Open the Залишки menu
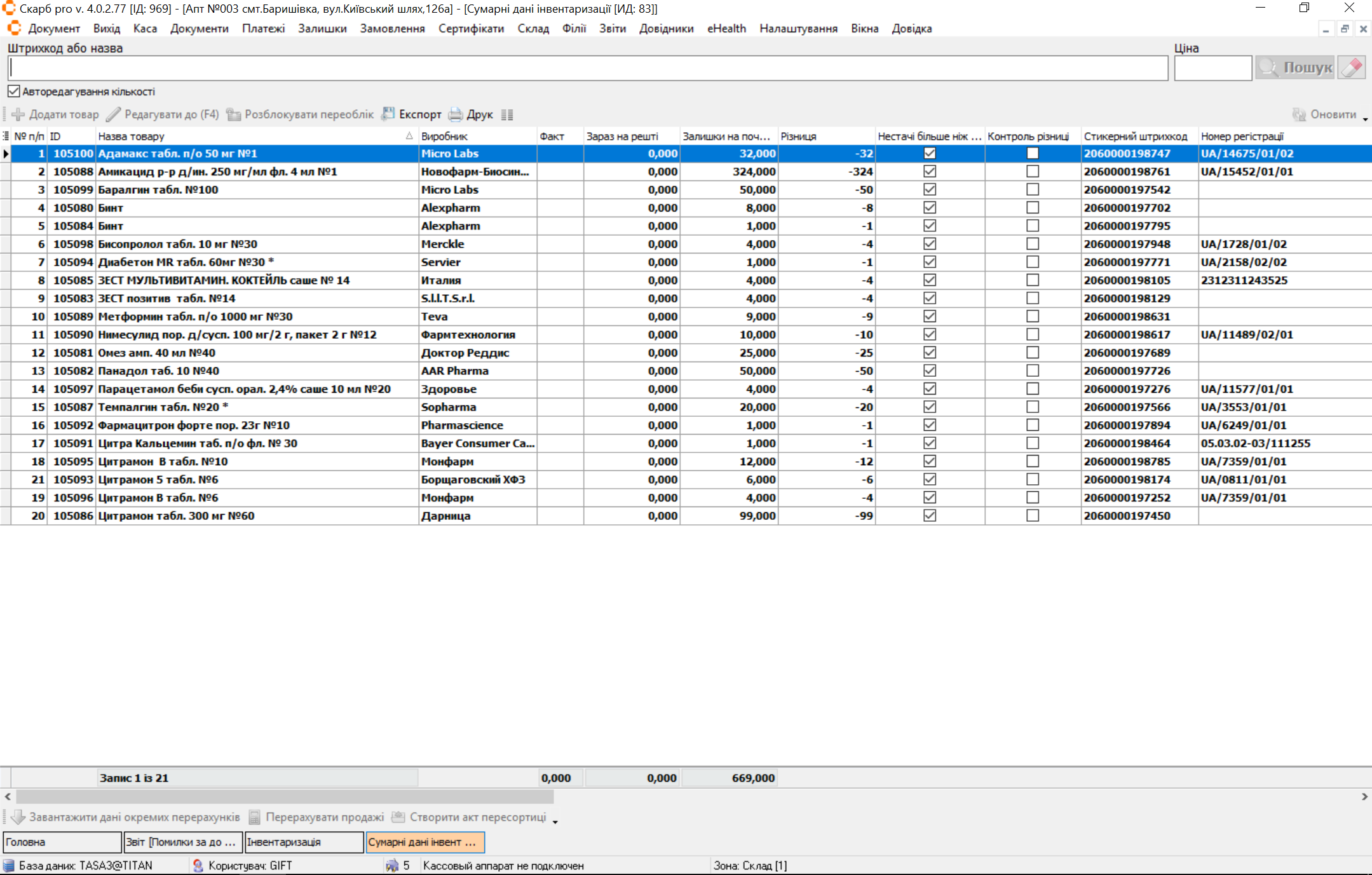Screen dimensions: 1372x875 (322, 29)
